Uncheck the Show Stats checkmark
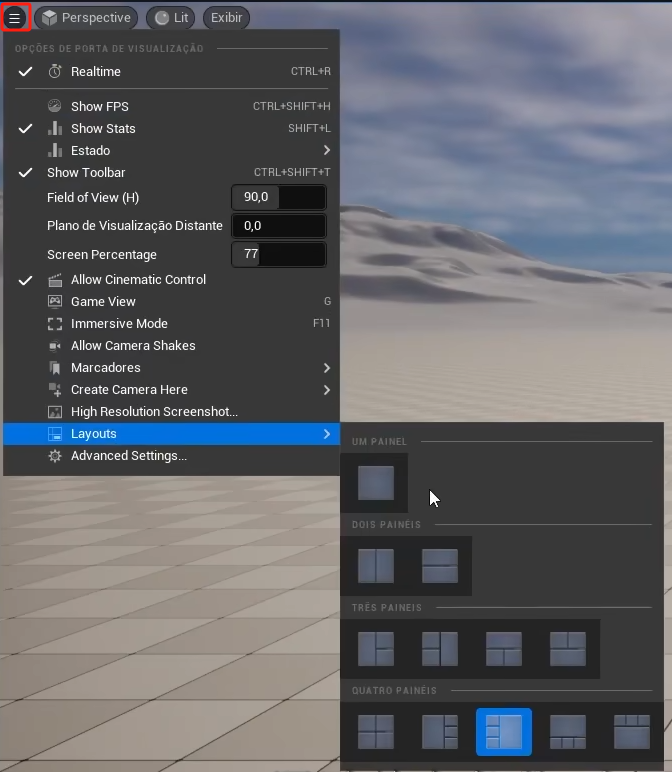 pyautogui.click(x=25, y=129)
